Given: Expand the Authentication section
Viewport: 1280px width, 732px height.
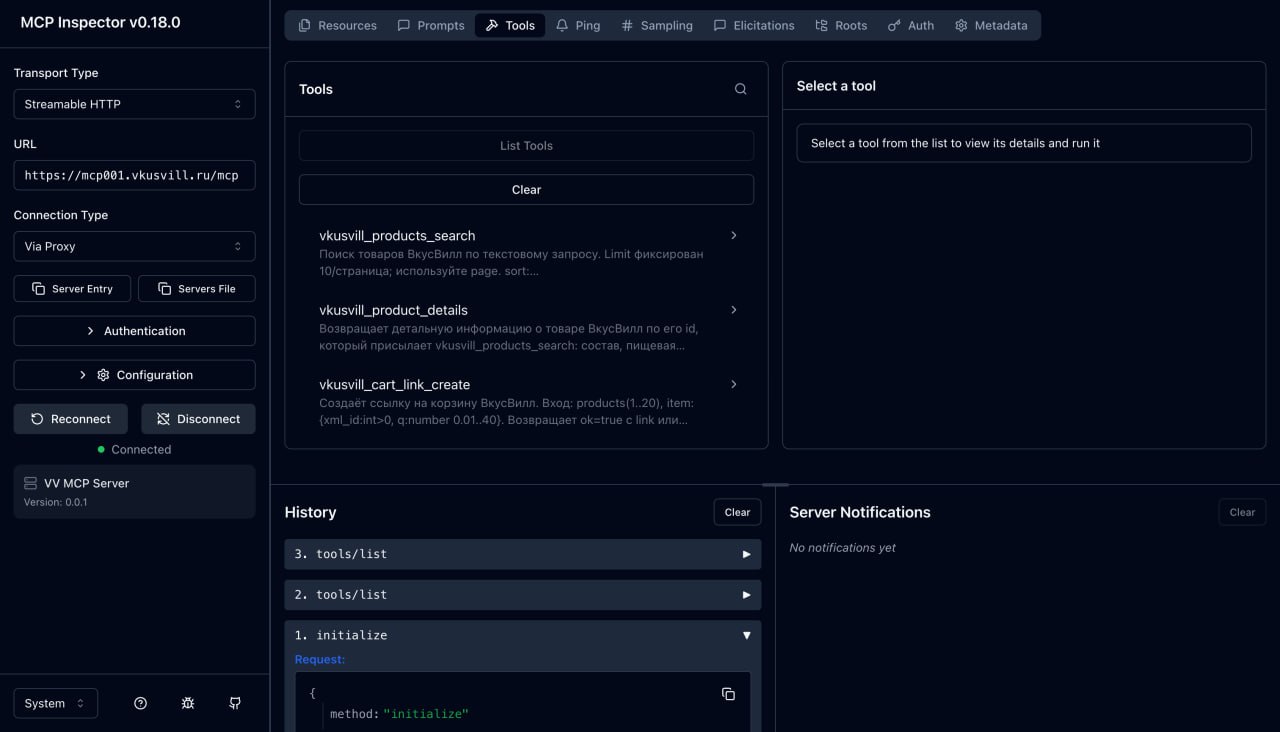Looking at the screenshot, I should pyautogui.click(x=134, y=331).
